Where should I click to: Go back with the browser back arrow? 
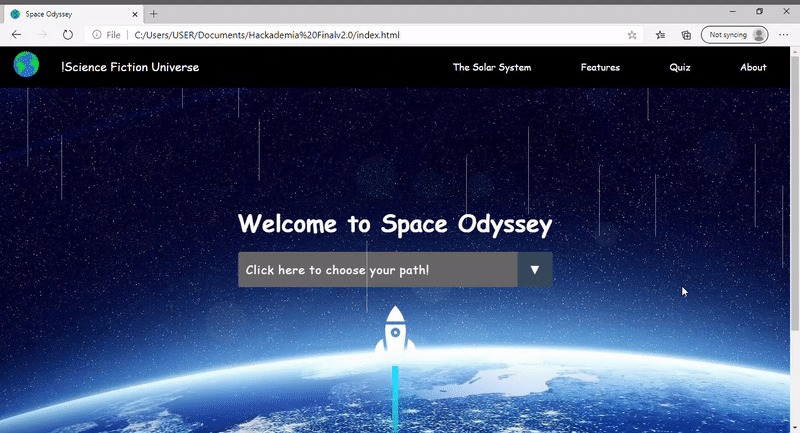16,35
